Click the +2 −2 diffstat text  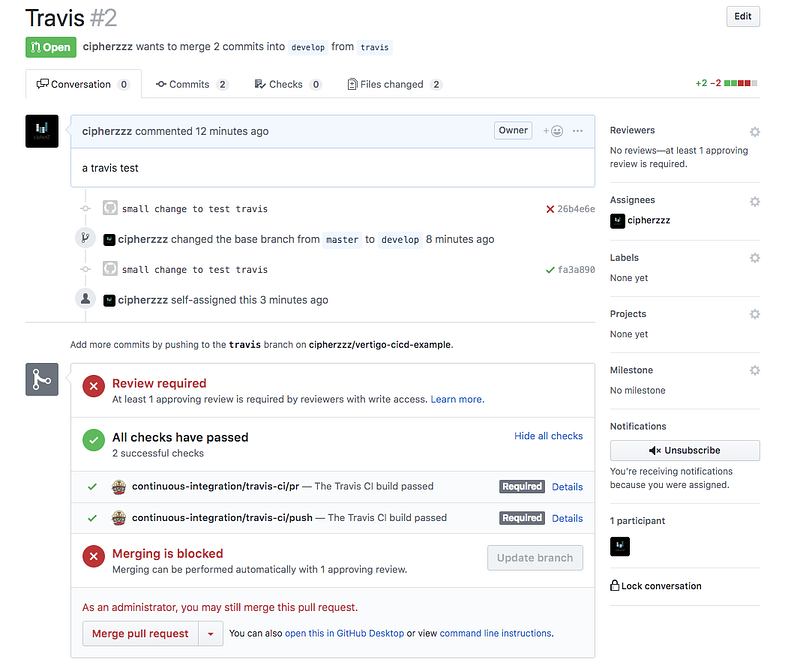click(x=708, y=83)
